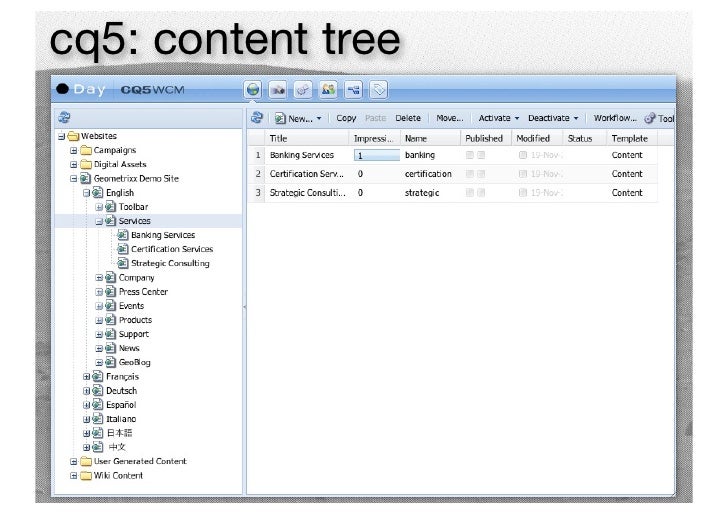This screenshot has height=514, width=728.
Task: Click the 'certification' name cell
Action: click(428, 174)
